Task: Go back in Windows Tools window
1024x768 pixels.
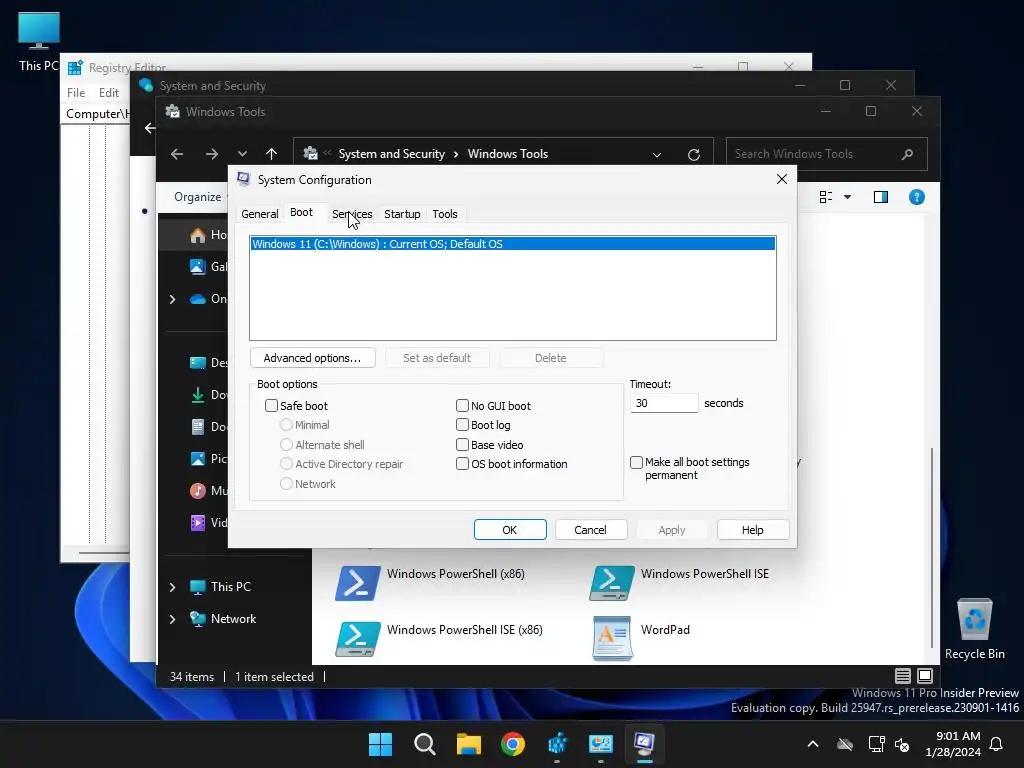Action: pos(176,154)
